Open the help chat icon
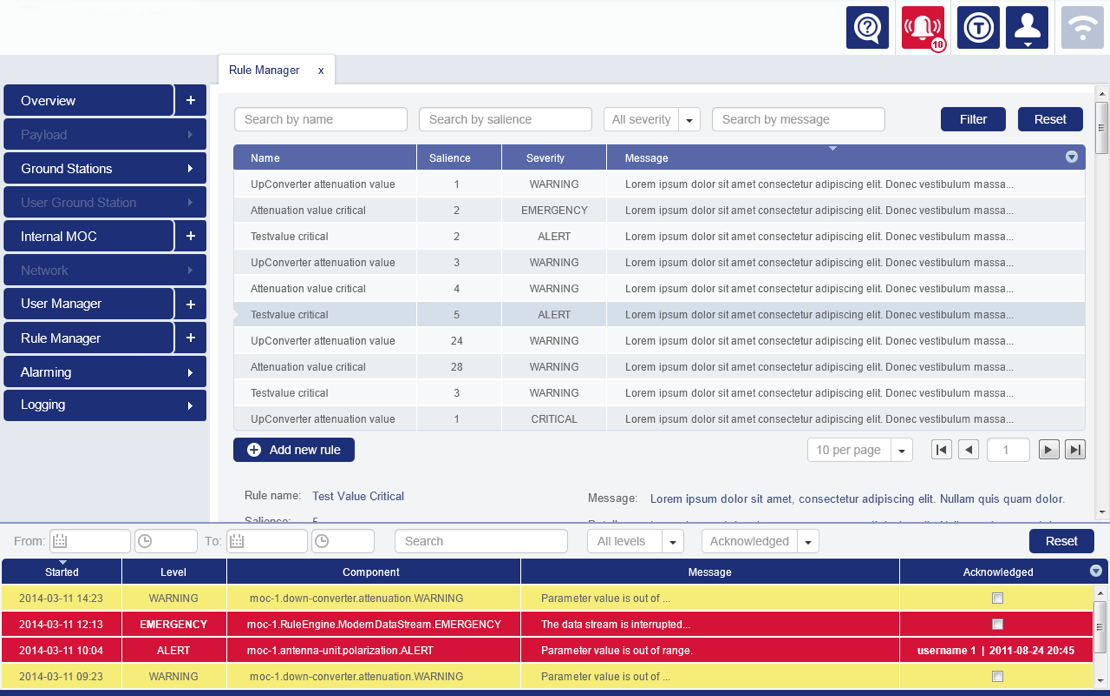This screenshot has width=1110, height=696. click(x=867, y=28)
